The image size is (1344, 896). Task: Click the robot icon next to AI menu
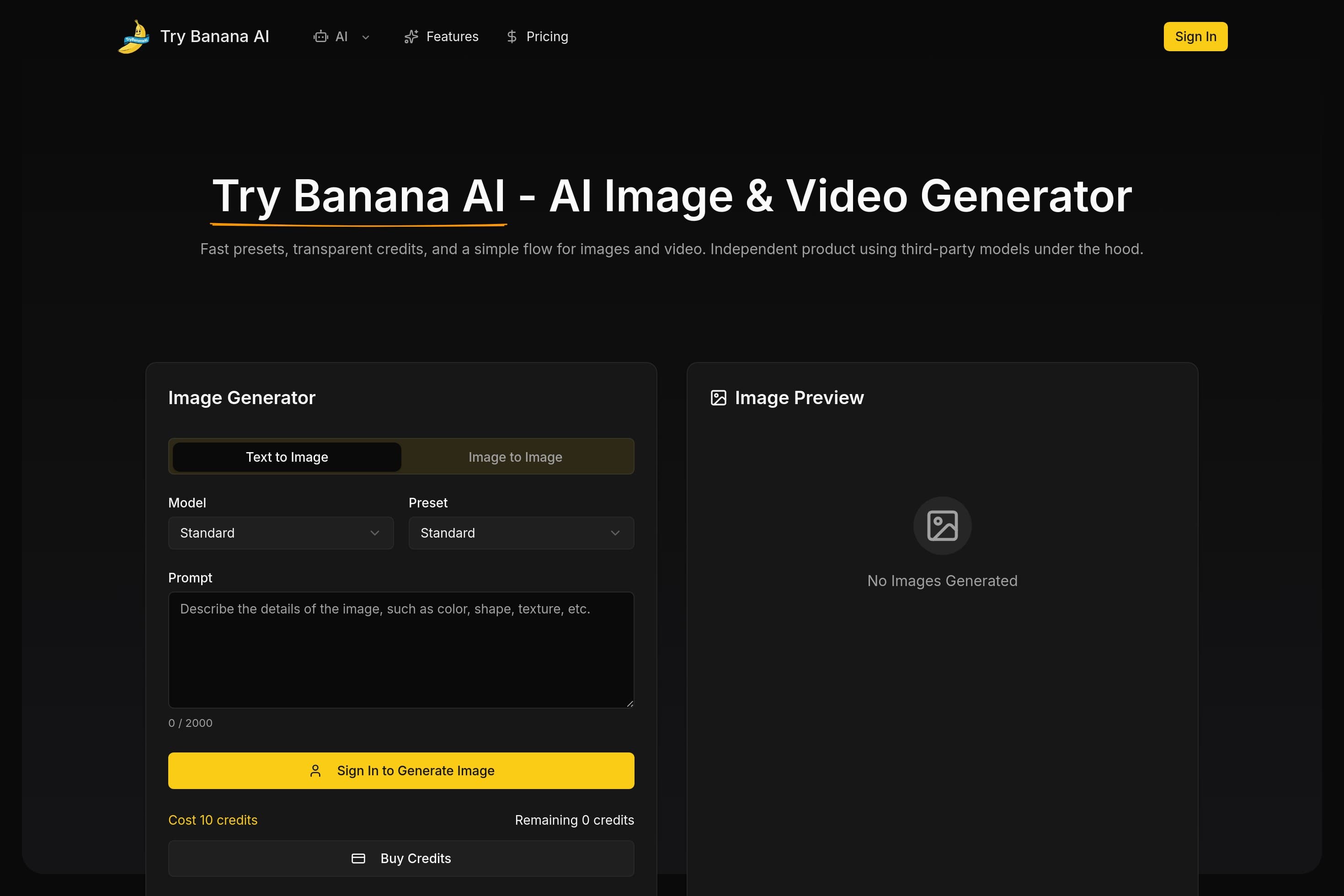point(320,36)
